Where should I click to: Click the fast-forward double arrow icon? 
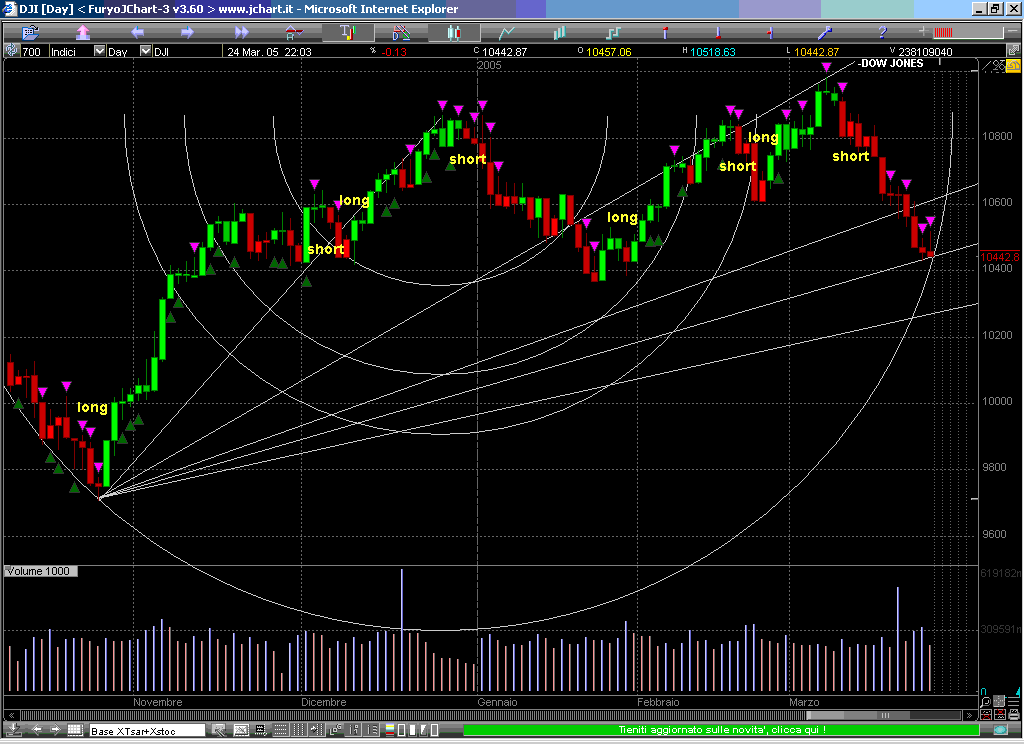pyautogui.click(x=241, y=32)
